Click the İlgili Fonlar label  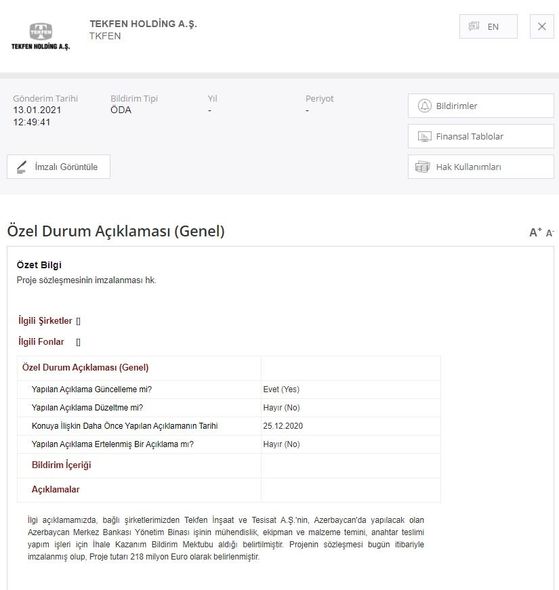41,342
